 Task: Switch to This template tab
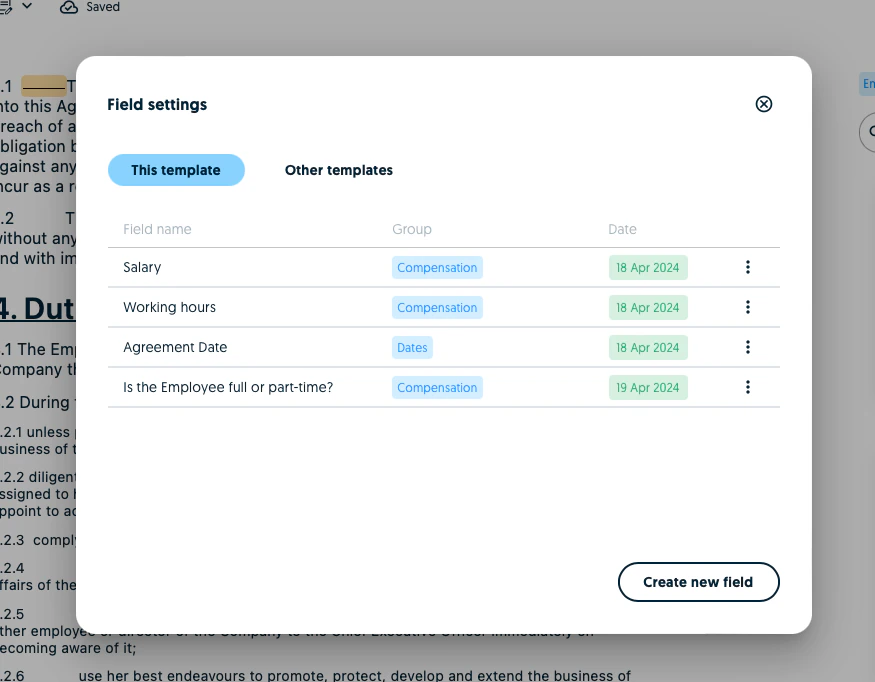coord(176,170)
